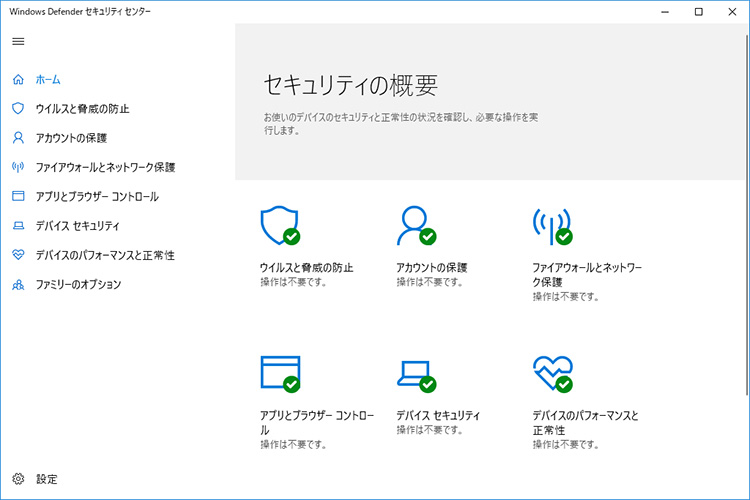Screen dimensions: 750x500
Task: Click the デバイスのパフォーマンスと正常性 tile title
Action: click(x=585, y=422)
